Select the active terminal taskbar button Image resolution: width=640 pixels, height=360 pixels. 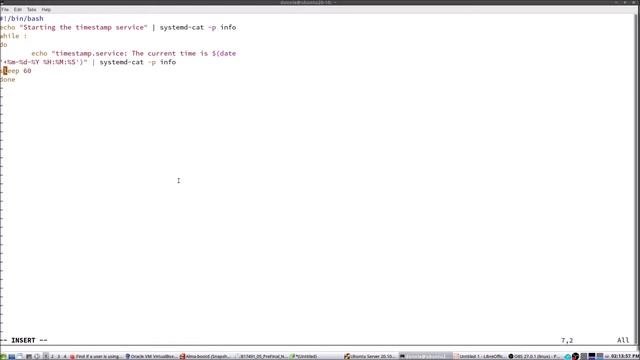click(x=425, y=356)
